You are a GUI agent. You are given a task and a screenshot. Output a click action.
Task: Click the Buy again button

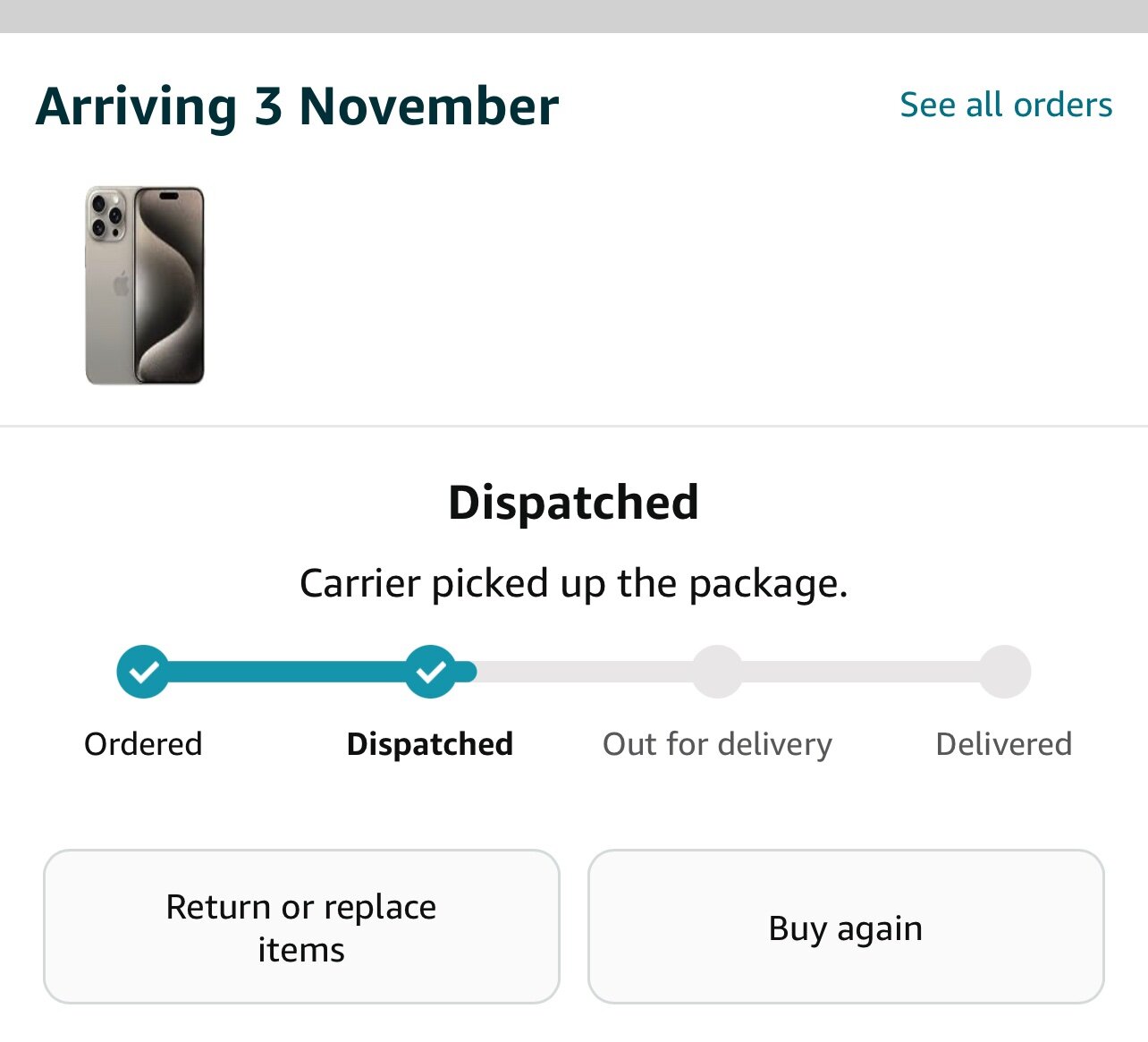846,927
